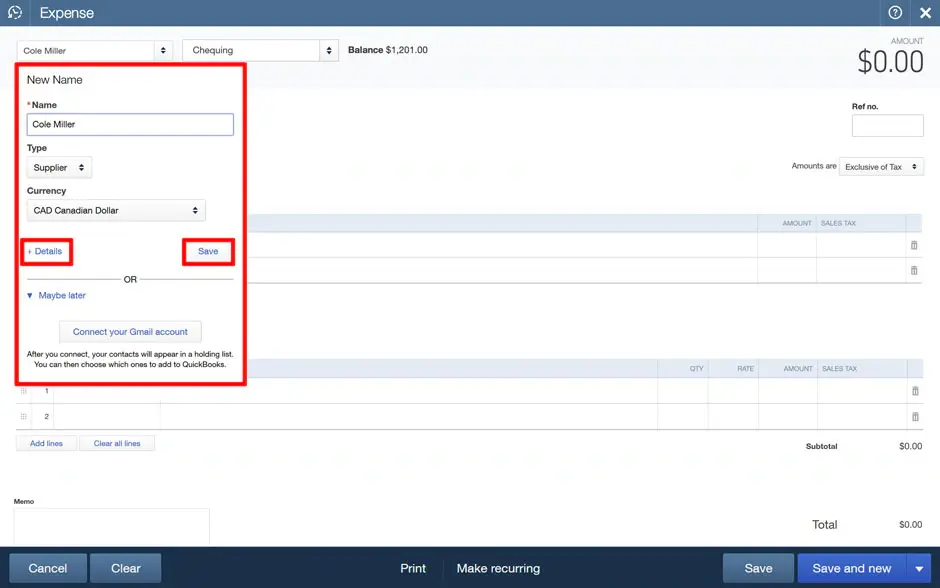Click the RATE column header
The image size is (940, 588).
(745, 369)
